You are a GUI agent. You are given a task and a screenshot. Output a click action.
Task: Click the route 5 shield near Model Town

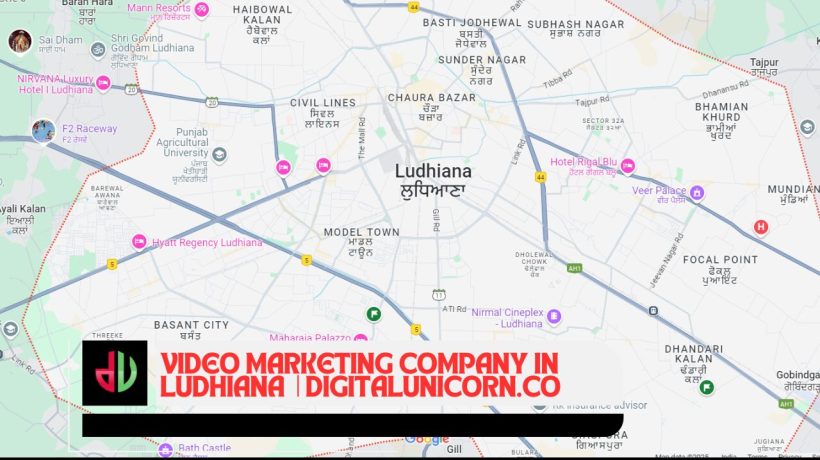pyautogui.click(x=306, y=260)
